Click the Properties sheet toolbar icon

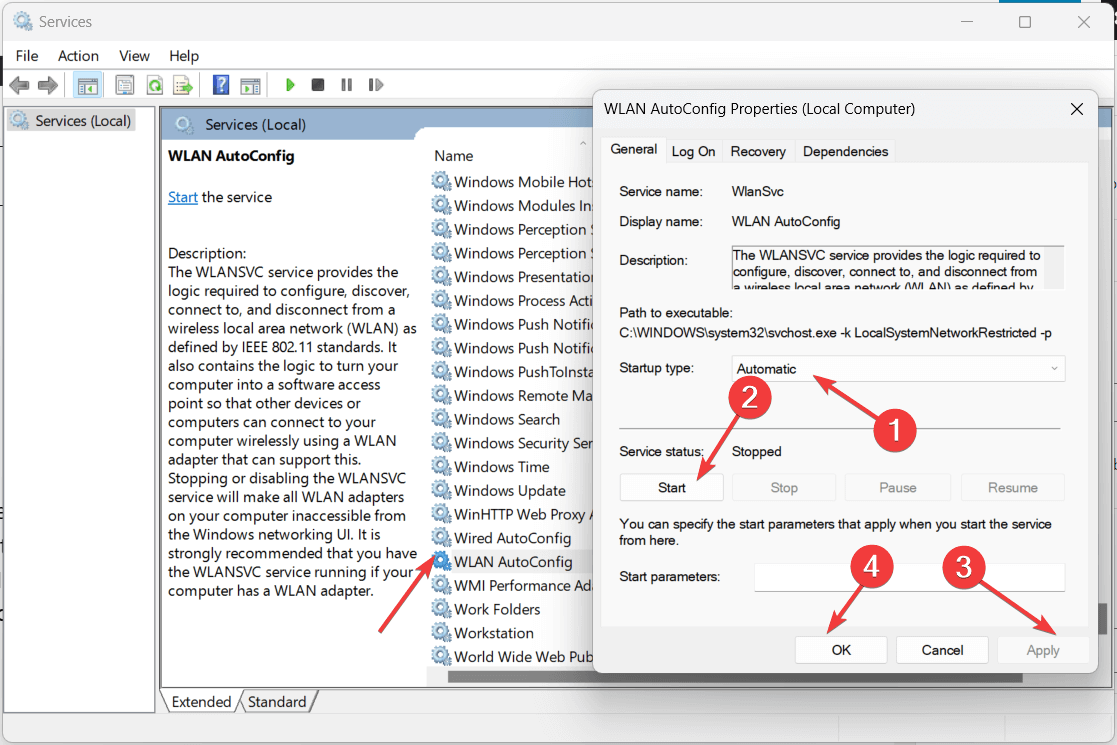(125, 85)
